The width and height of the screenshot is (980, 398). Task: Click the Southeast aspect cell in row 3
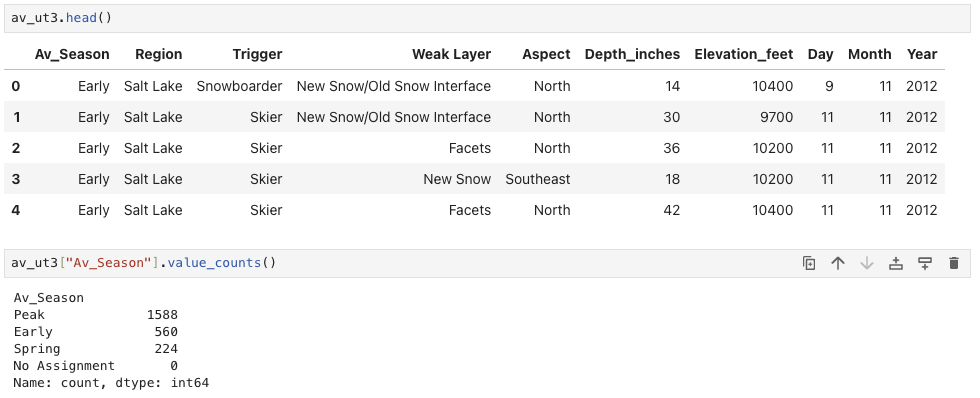(538, 179)
